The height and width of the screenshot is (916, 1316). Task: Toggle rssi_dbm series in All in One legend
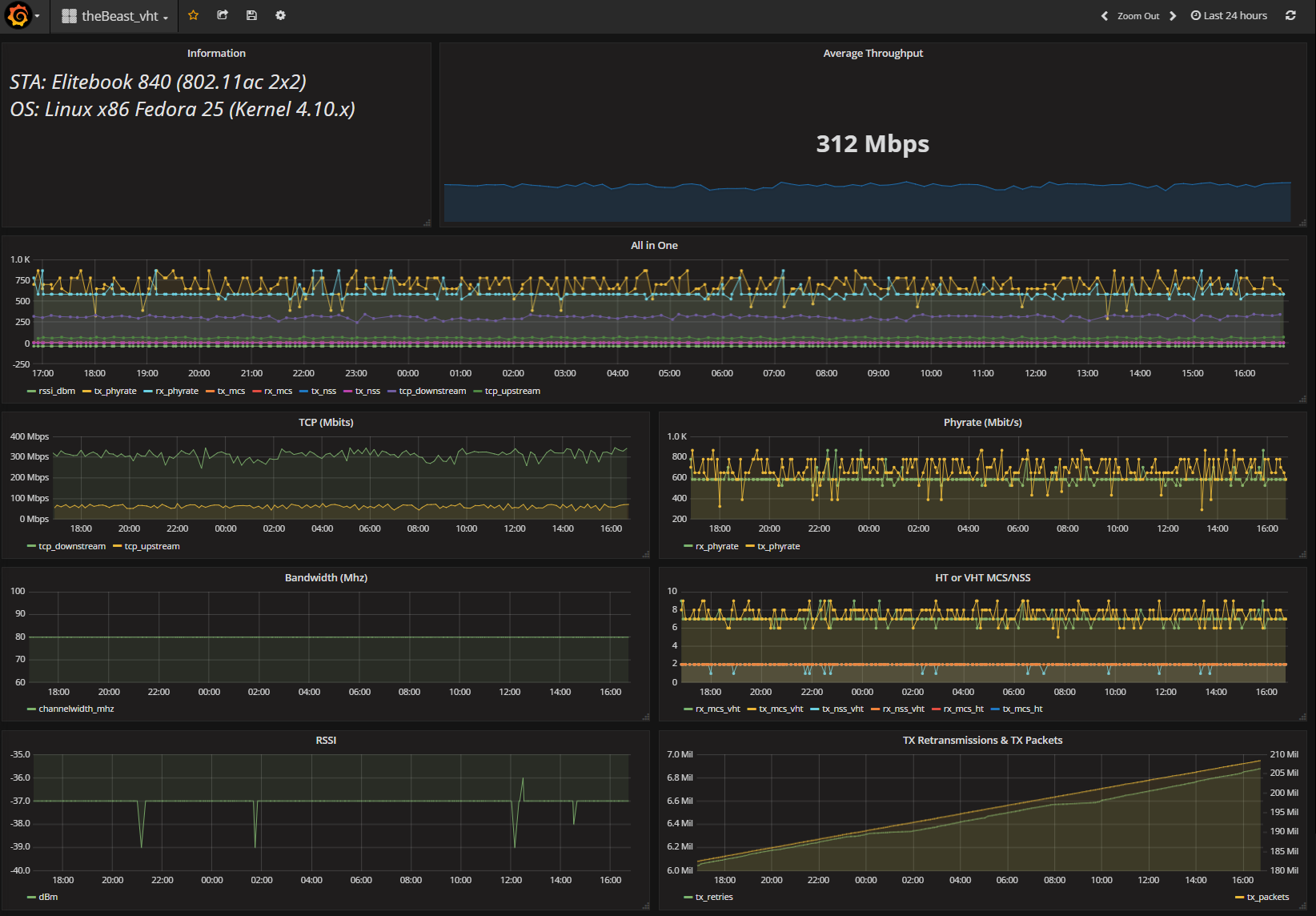coord(57,391)
